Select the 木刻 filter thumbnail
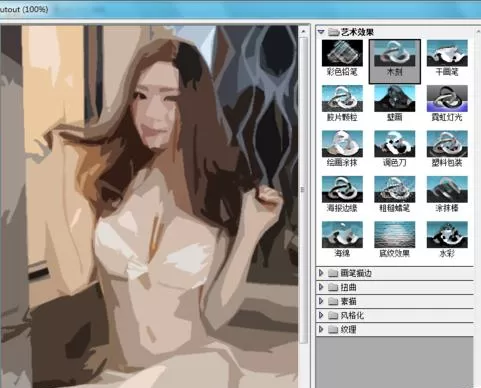 coord(395,53)
